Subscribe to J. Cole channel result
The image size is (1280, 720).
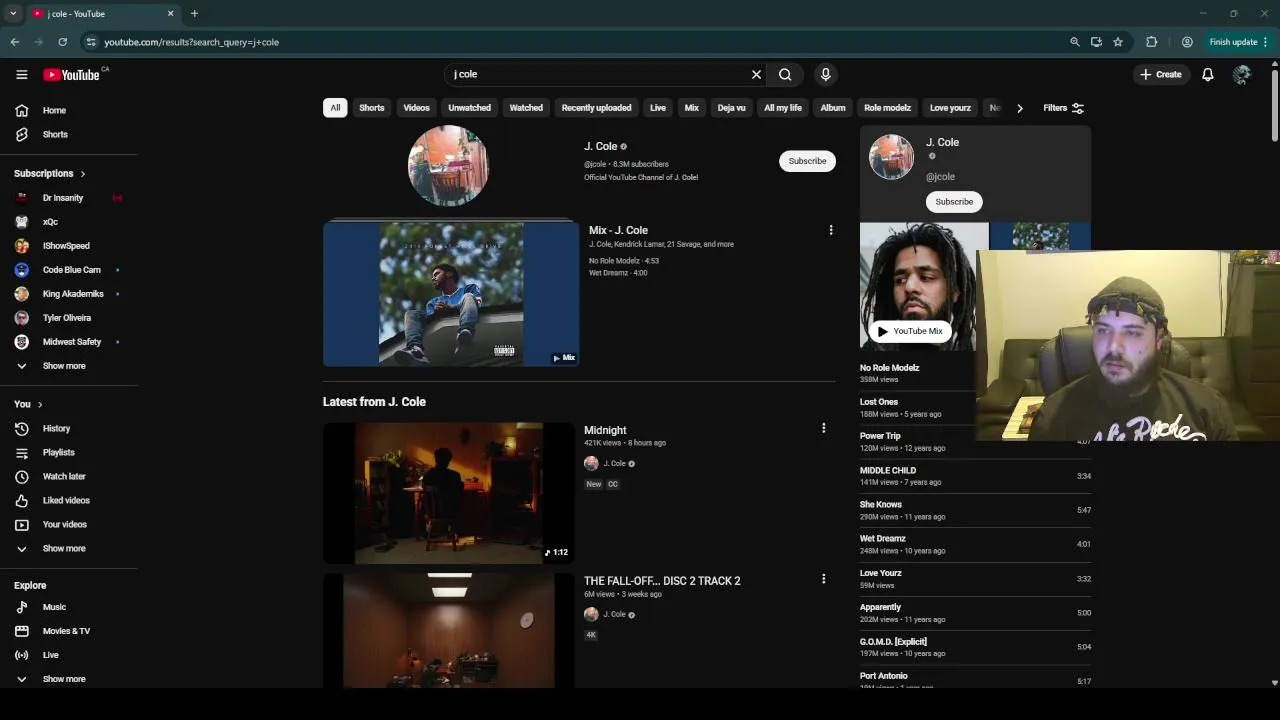tap(807, 161)
